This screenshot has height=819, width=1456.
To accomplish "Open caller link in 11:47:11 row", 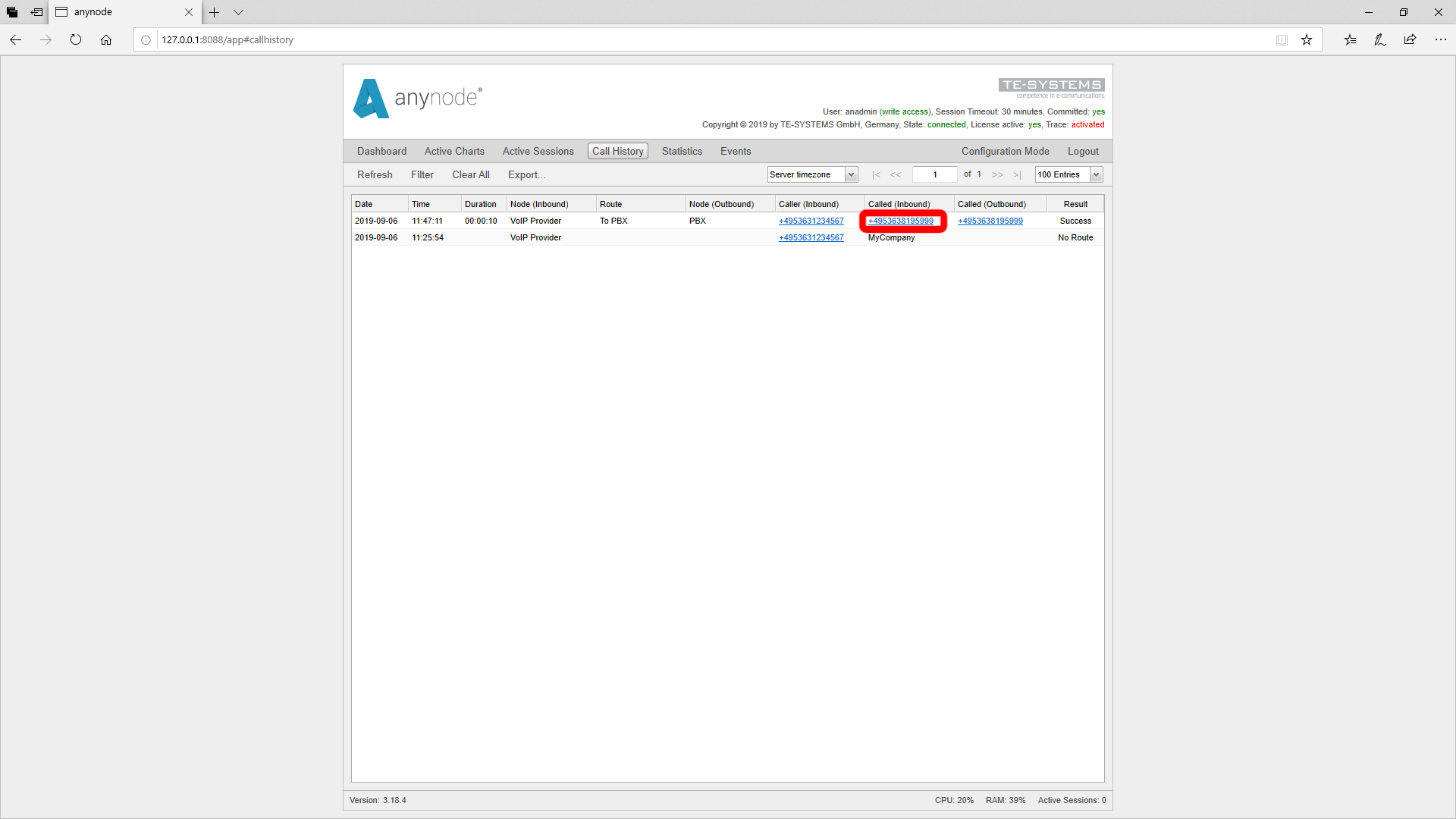I will (x=811, y=221).
